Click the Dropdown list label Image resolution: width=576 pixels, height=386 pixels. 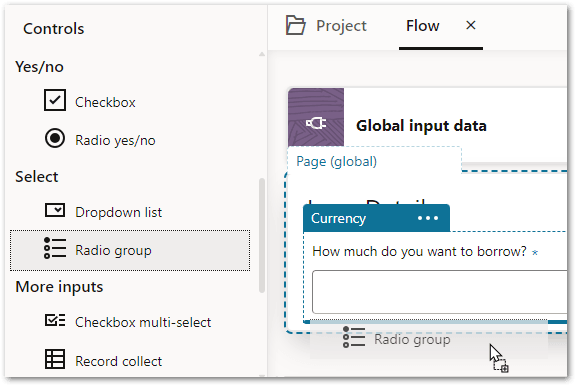(118, 212)
